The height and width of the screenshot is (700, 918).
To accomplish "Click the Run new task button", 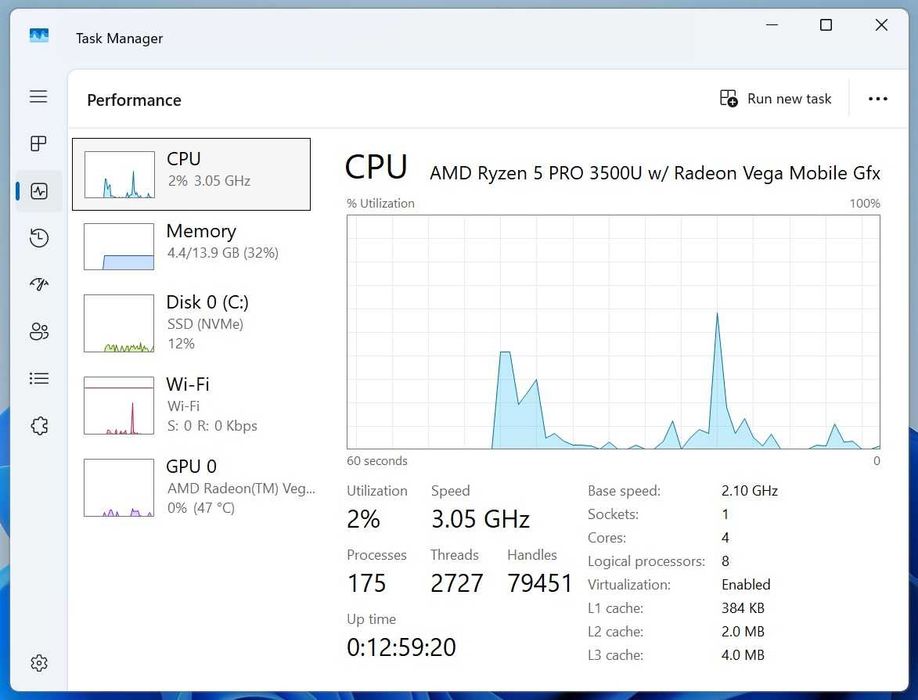I will click(x=776, y=99).
